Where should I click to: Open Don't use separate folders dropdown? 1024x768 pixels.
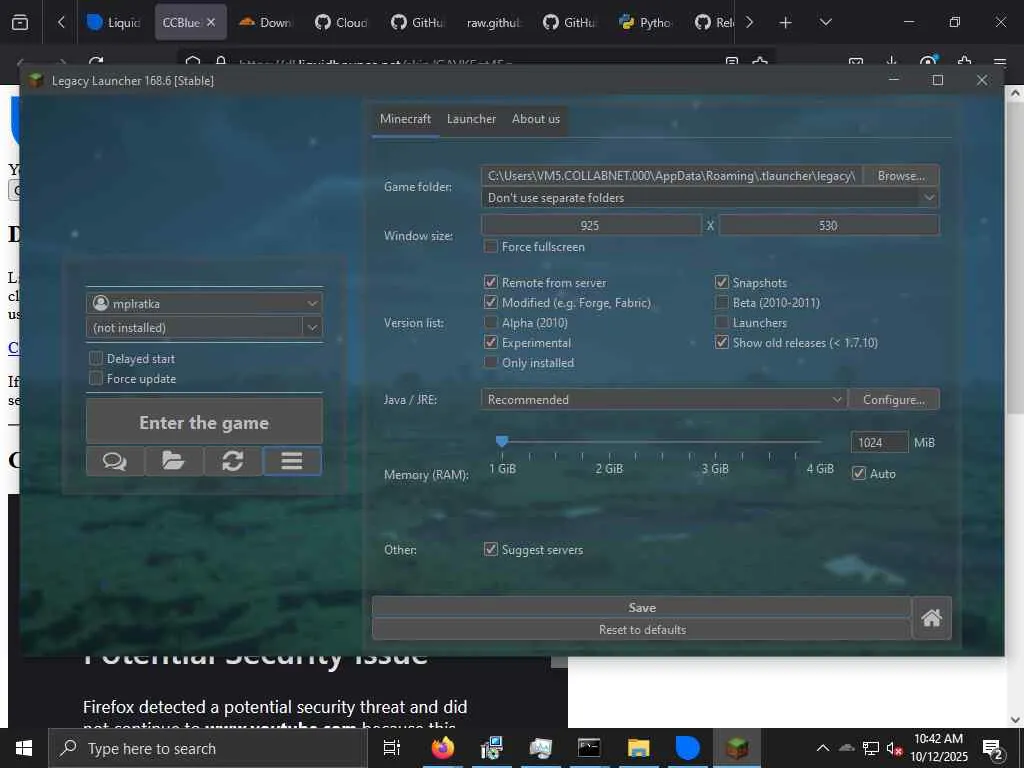(711, 198)
